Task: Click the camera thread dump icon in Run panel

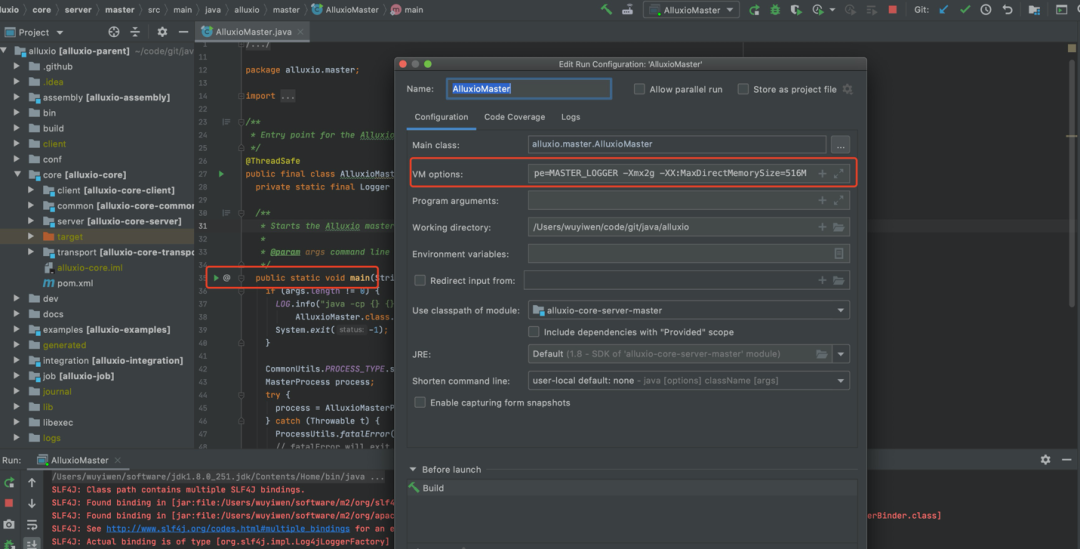Action: pyautogui.click(x=9, y=525)
